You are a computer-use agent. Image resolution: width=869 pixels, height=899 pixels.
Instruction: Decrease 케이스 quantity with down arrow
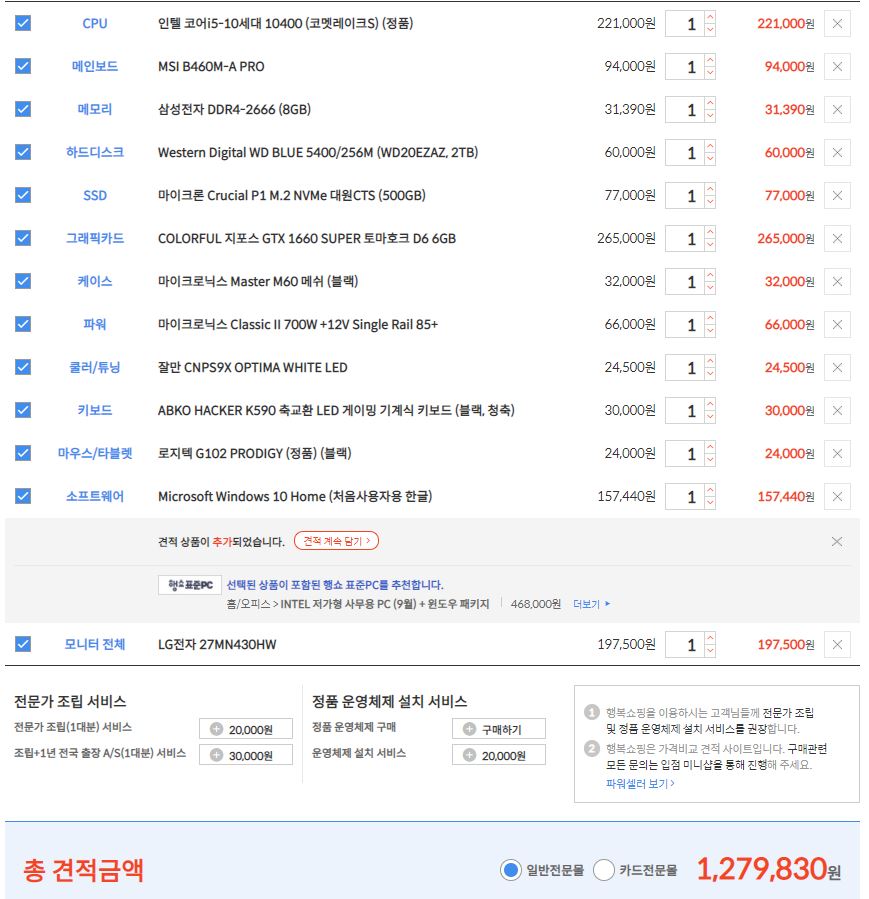pos(710,288)
